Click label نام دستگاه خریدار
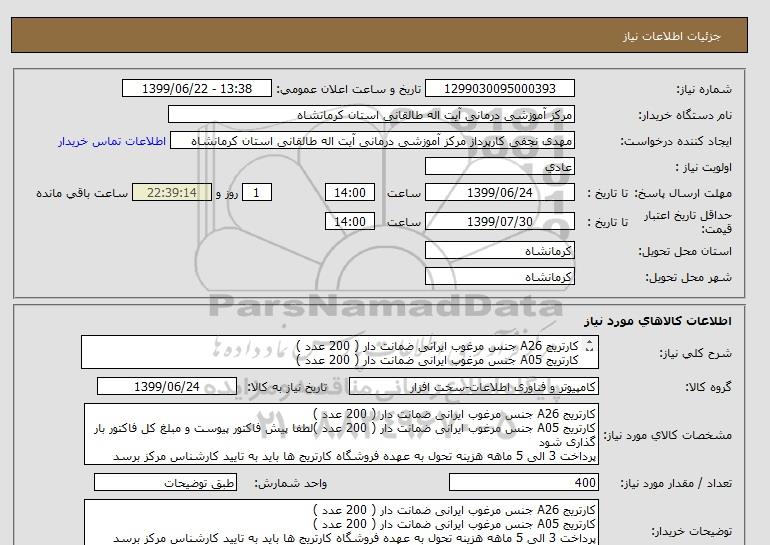 pos(685,115)
